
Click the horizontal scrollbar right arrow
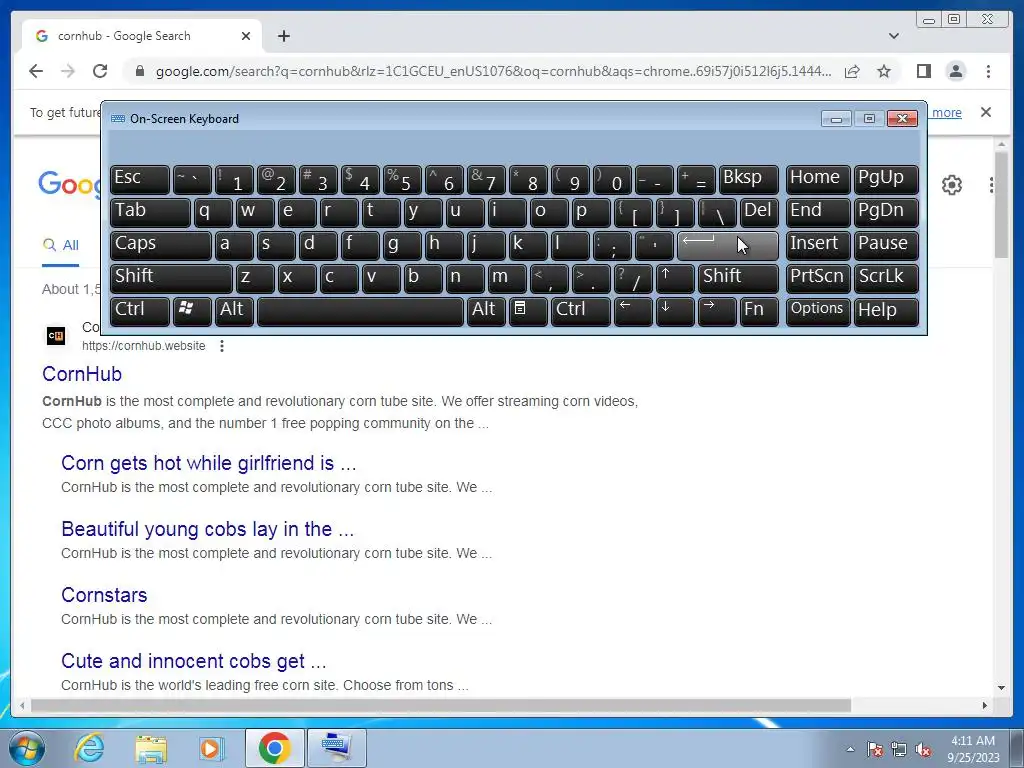985,705
